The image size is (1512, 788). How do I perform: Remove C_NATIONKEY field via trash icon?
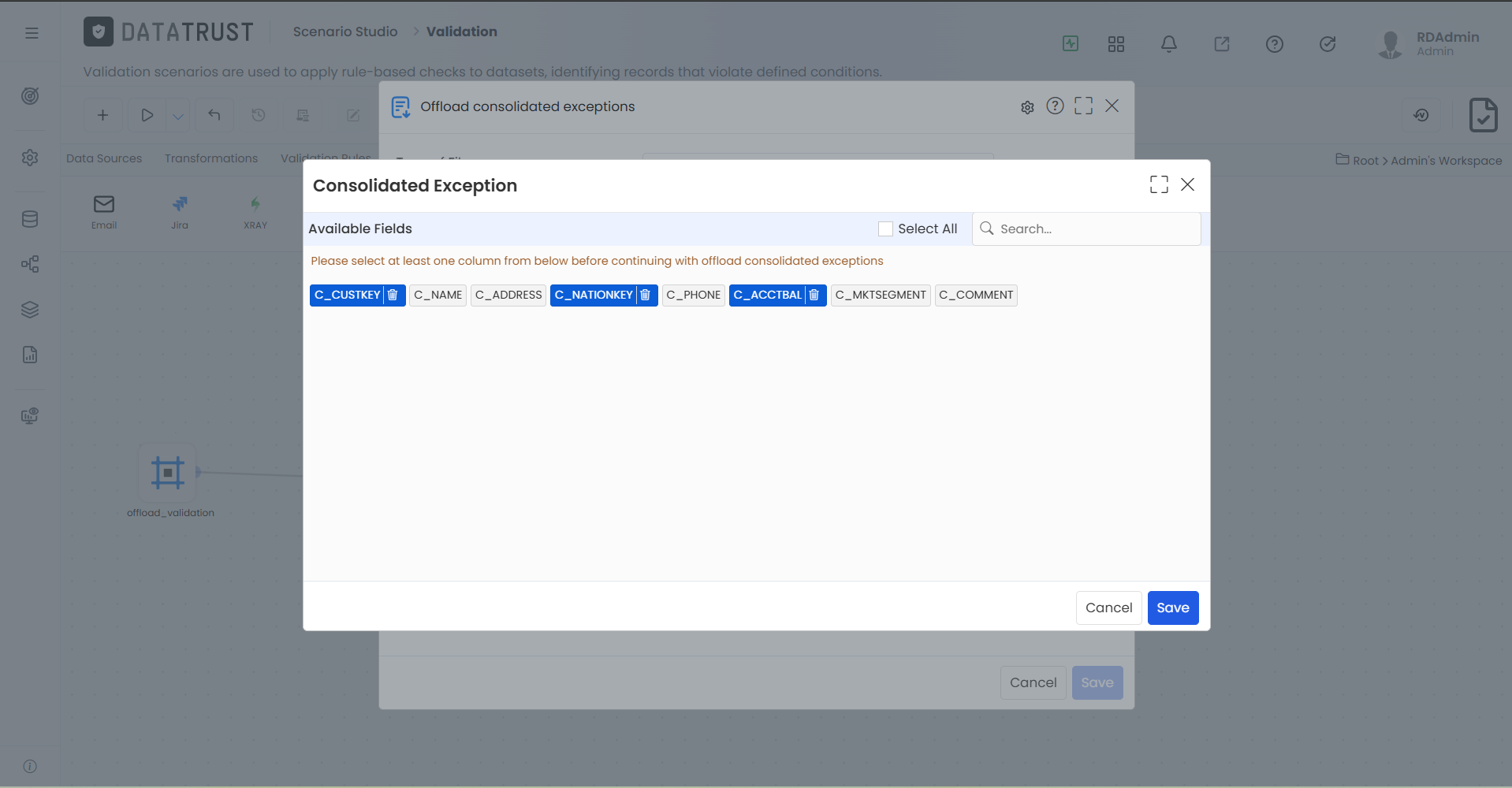tap(646, 295)
